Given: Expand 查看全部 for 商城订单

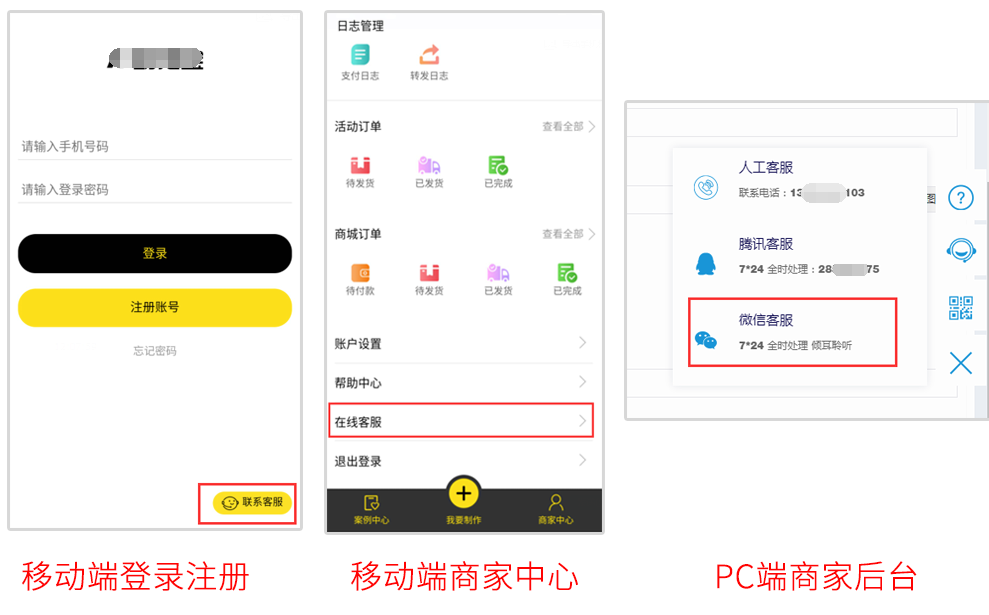Looking at the screenshot, I should 568,234.
